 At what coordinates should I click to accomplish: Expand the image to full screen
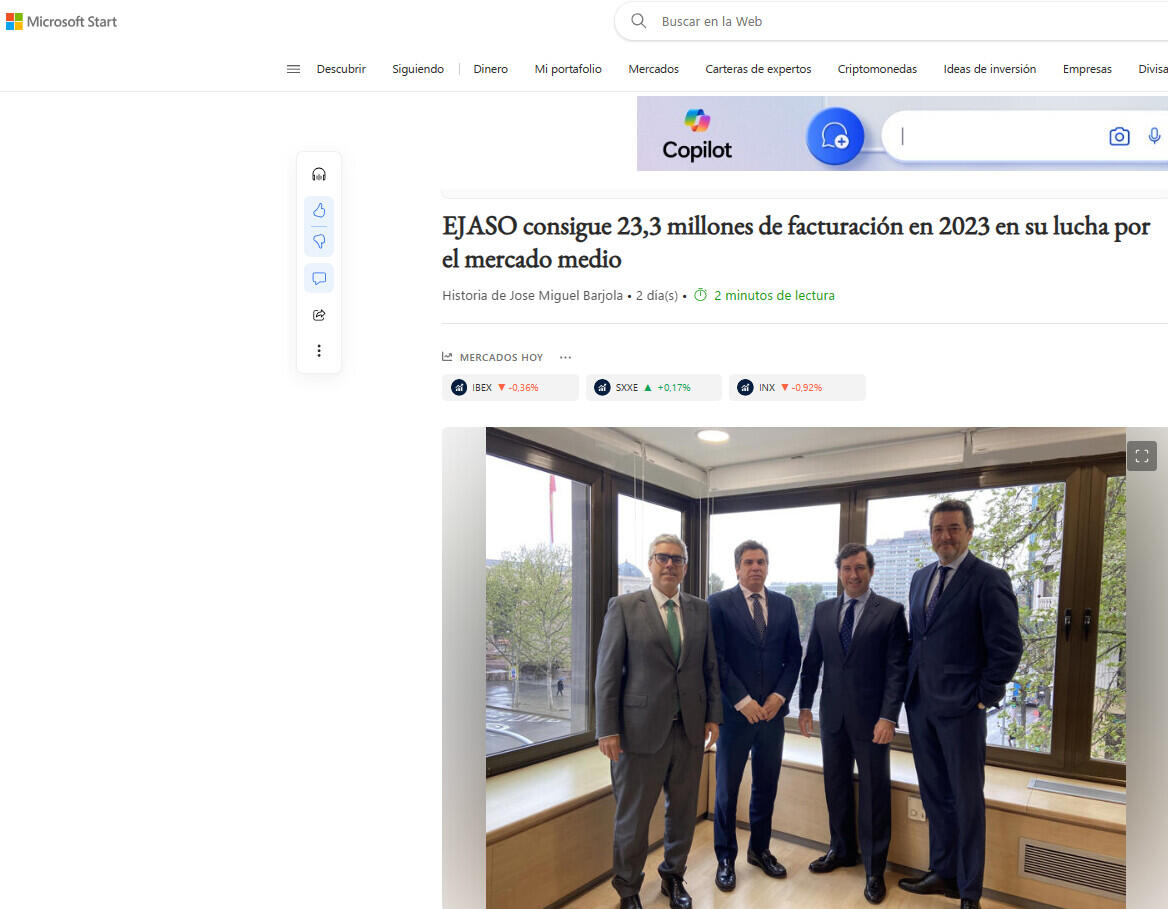tap(1141, 456)
